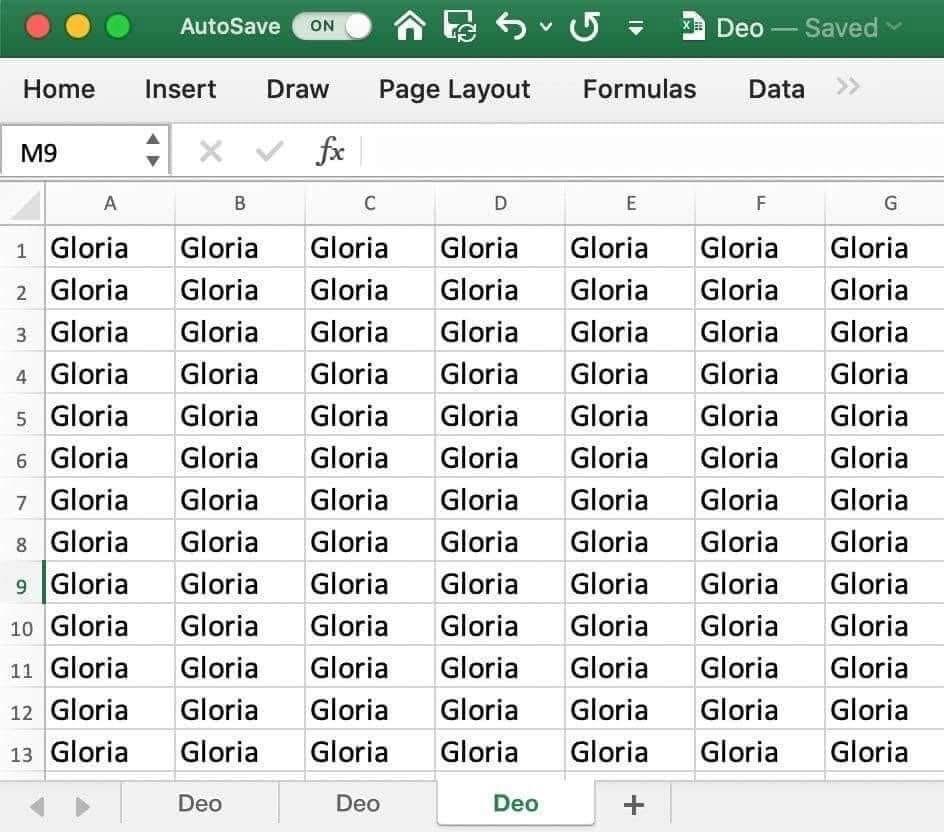Expand hidden ribbon tabs with double chevron

pyautogui.click(x=848, y=87)
